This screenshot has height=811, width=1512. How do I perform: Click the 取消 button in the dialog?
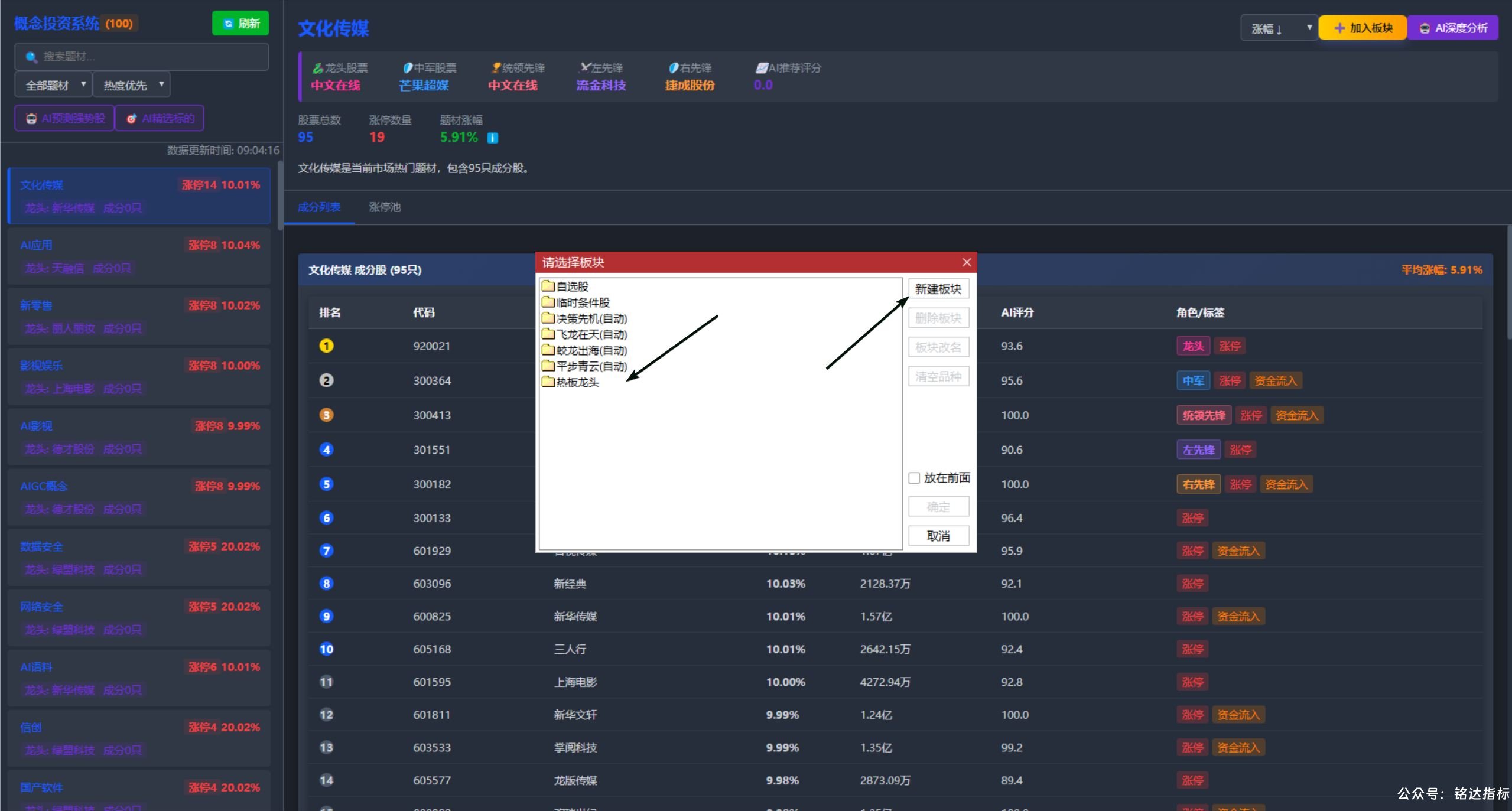coord(938,536)
